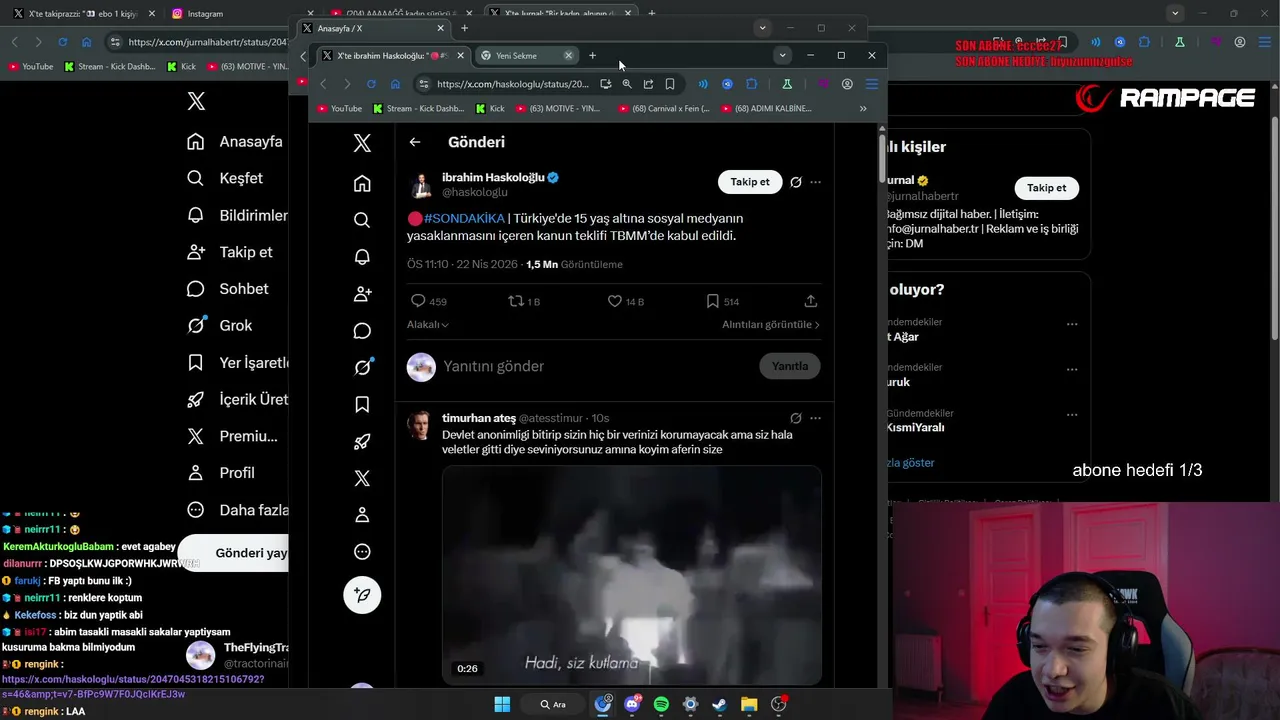
Task: Follow İbrahim Haskoloğlu with Takip et
Action: [750, 182]
